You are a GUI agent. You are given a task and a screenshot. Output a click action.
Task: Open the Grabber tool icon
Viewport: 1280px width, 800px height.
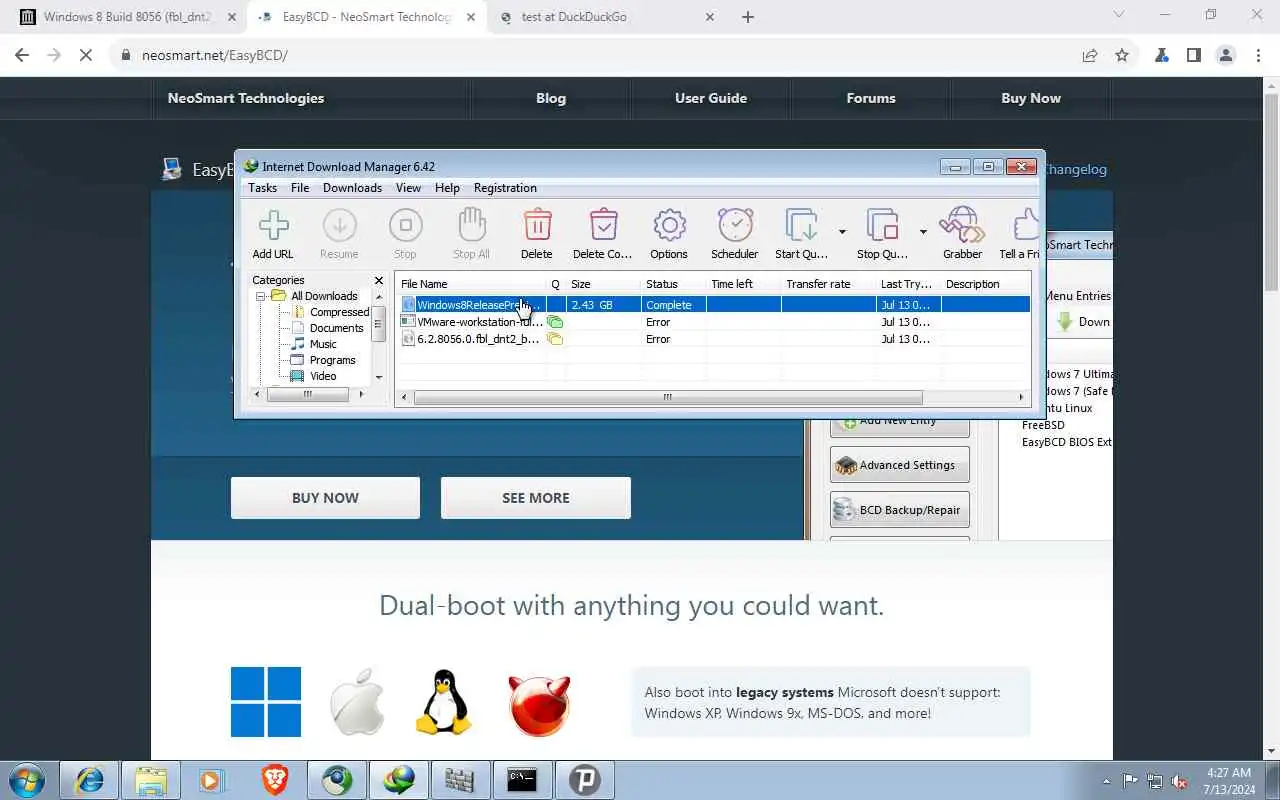tap(962, 226)
